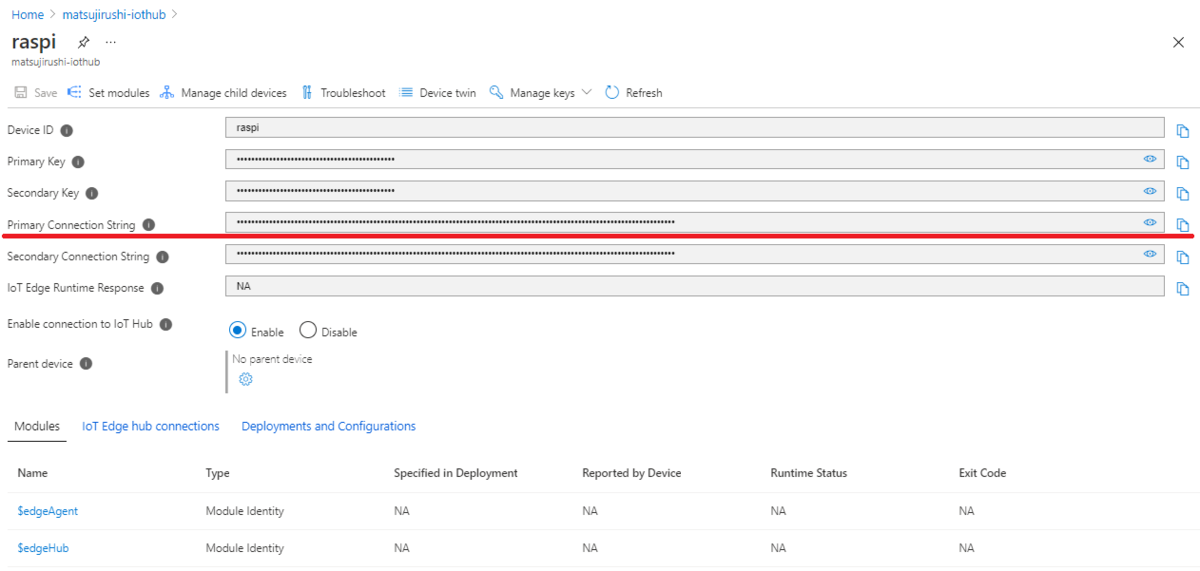Show info tooltip for Parent device
Screen dimensions: 1200x571
86,364
